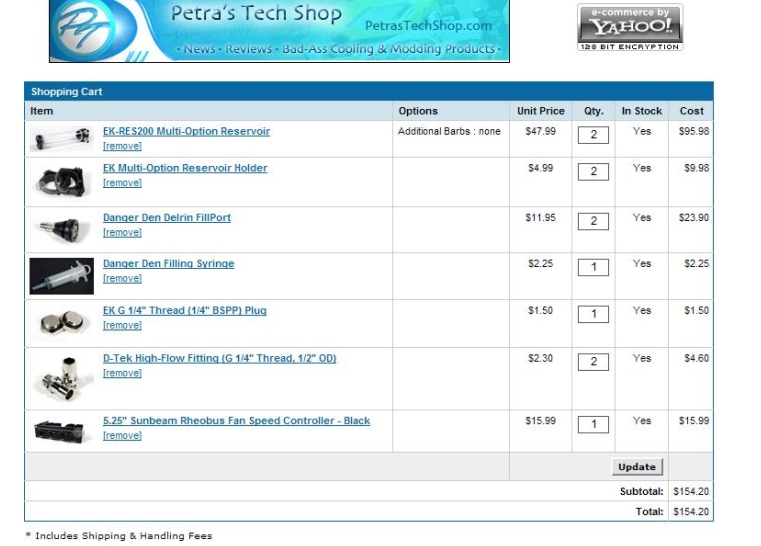Open Danger Den Filling Syringe link
The image size is (761, 546).
click(168, 264)
